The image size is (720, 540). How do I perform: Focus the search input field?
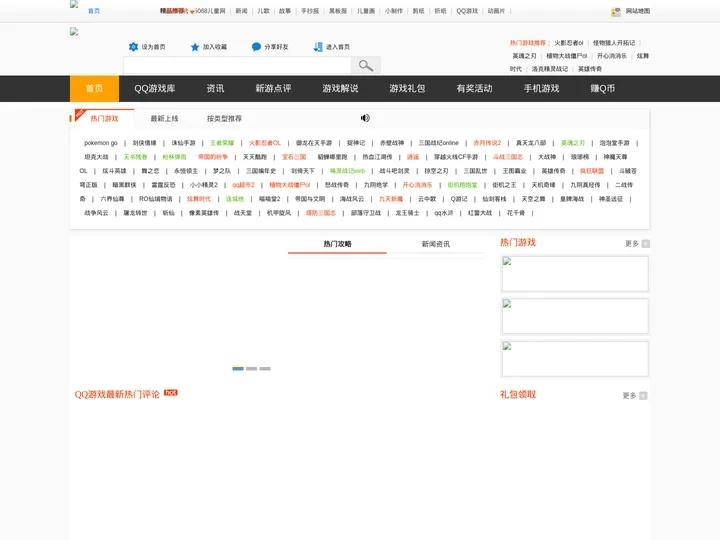click(237, 66)
